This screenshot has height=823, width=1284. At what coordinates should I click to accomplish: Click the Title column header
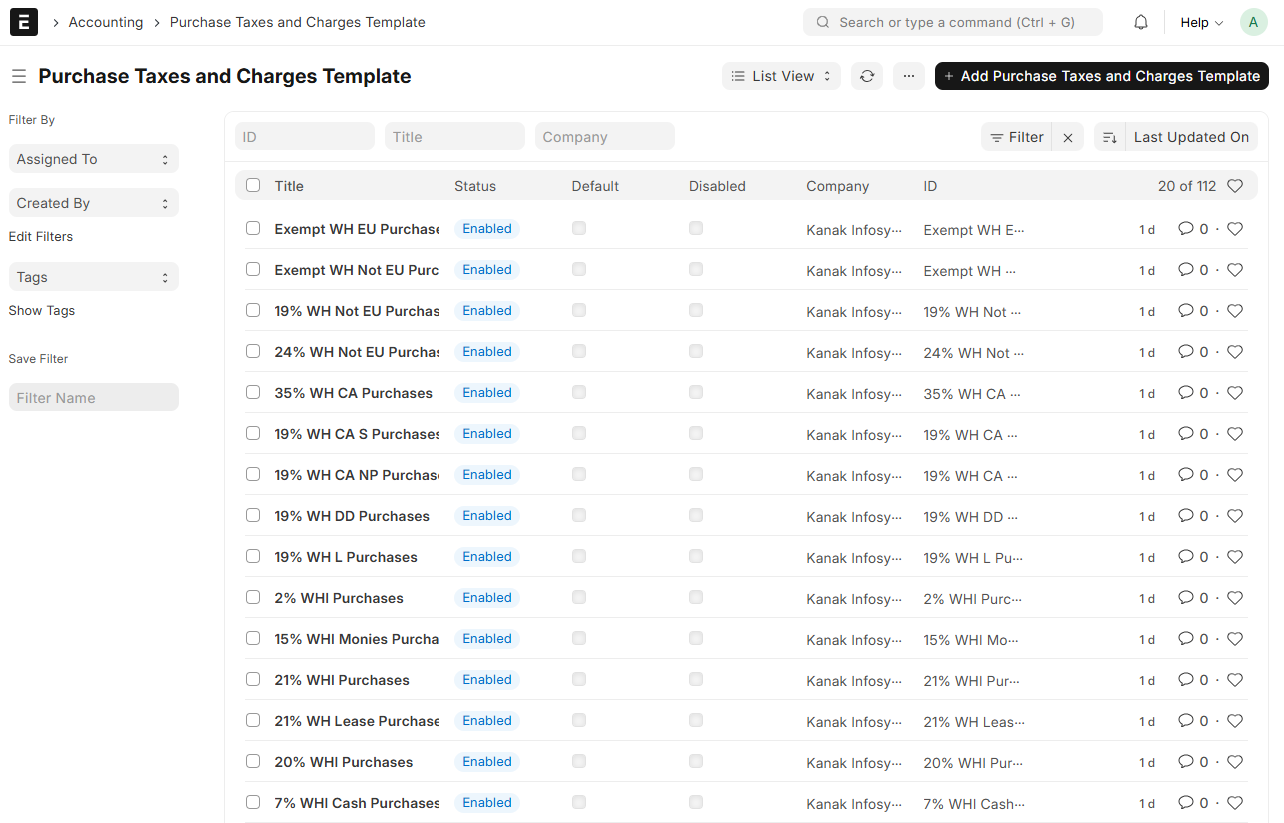coord(289,186)
